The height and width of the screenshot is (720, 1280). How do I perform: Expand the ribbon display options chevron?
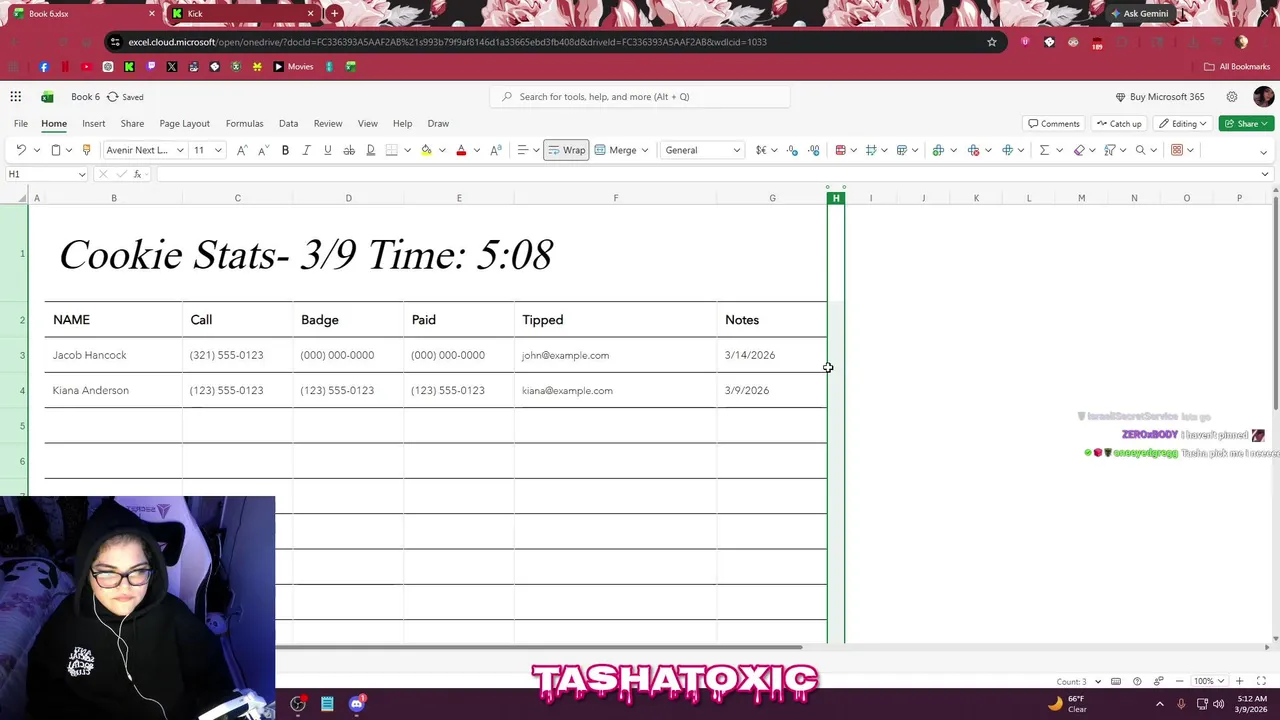click(x=1264, y=152)
